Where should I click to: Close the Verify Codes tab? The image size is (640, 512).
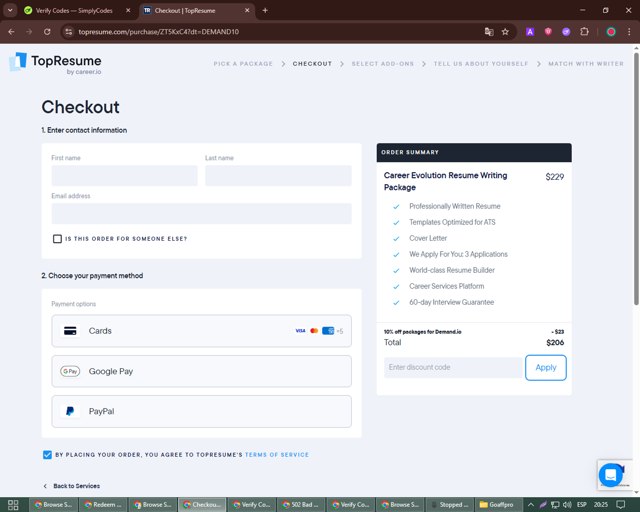(128, 11)
